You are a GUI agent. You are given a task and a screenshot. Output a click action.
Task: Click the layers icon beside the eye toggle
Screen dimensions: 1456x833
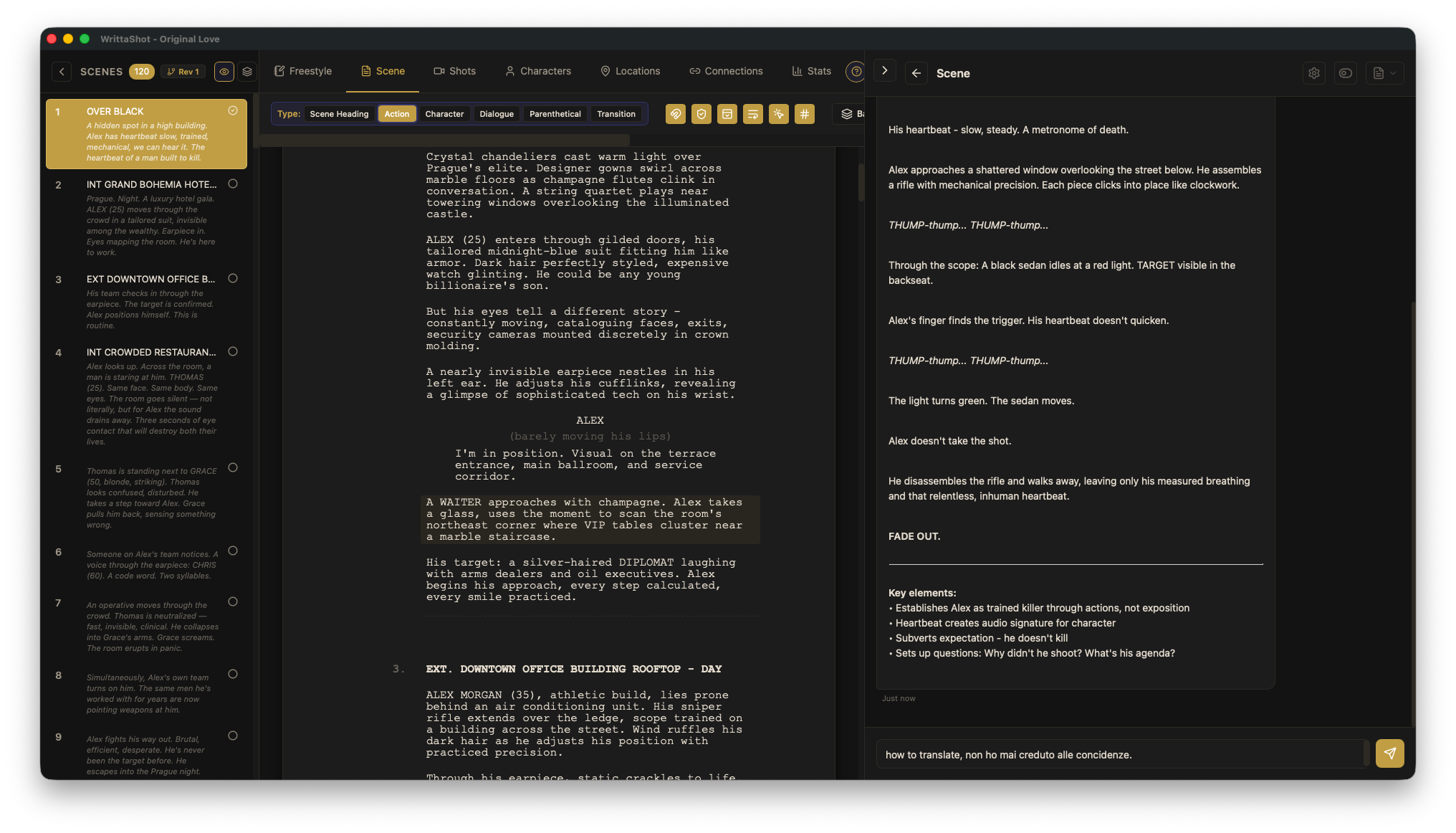coord(247,72)
